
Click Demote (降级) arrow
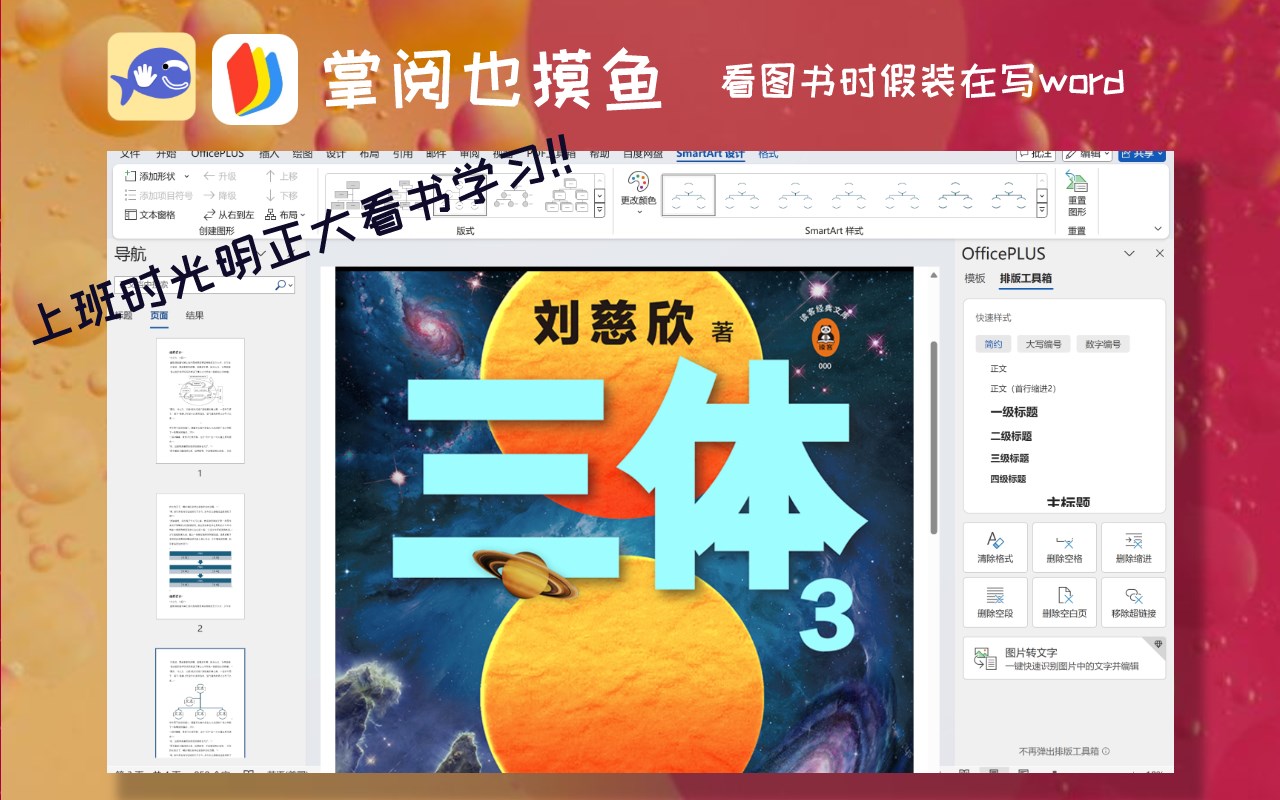(x=220, y=196)
